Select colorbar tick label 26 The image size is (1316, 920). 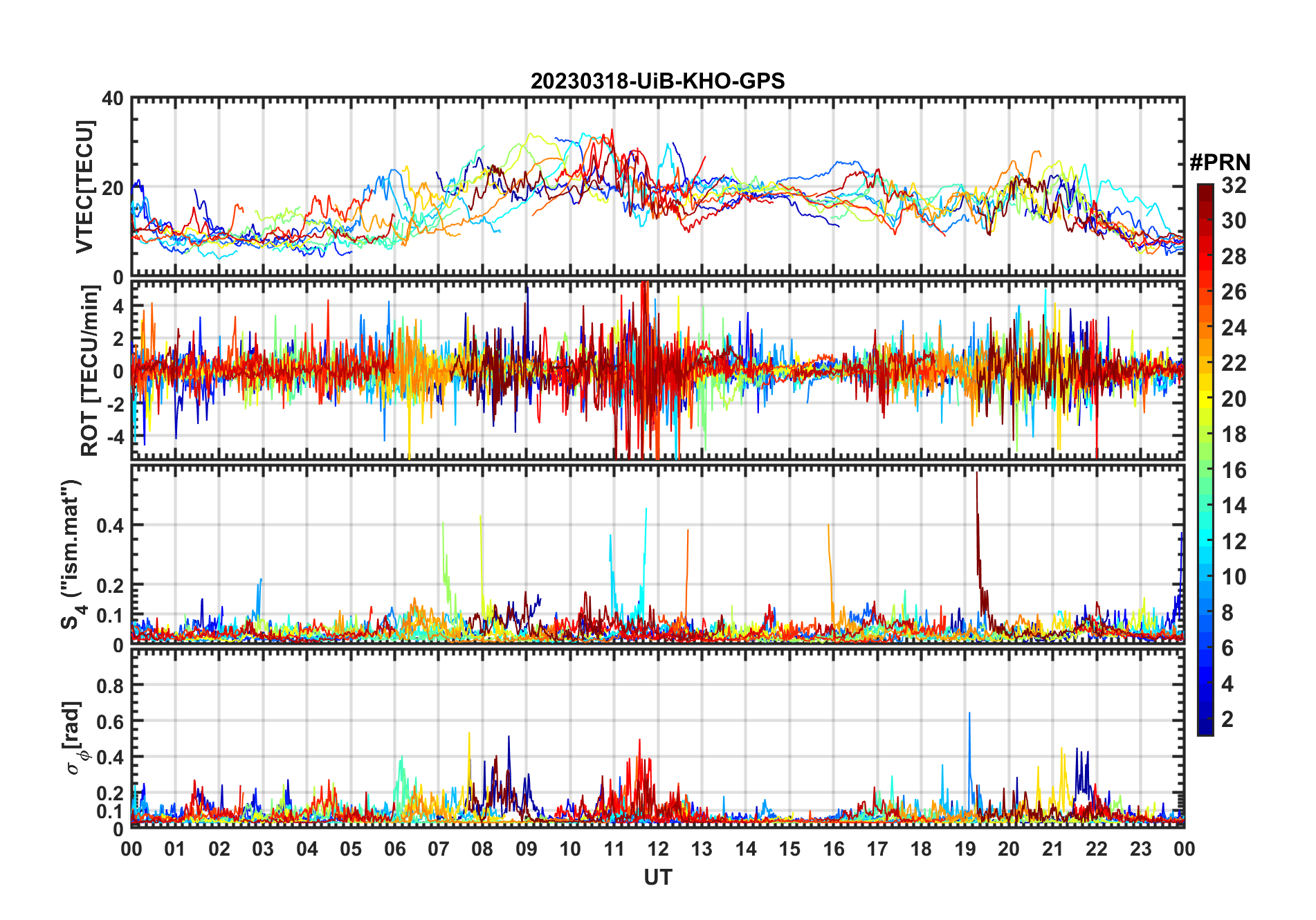click(x=1234, y=292)
